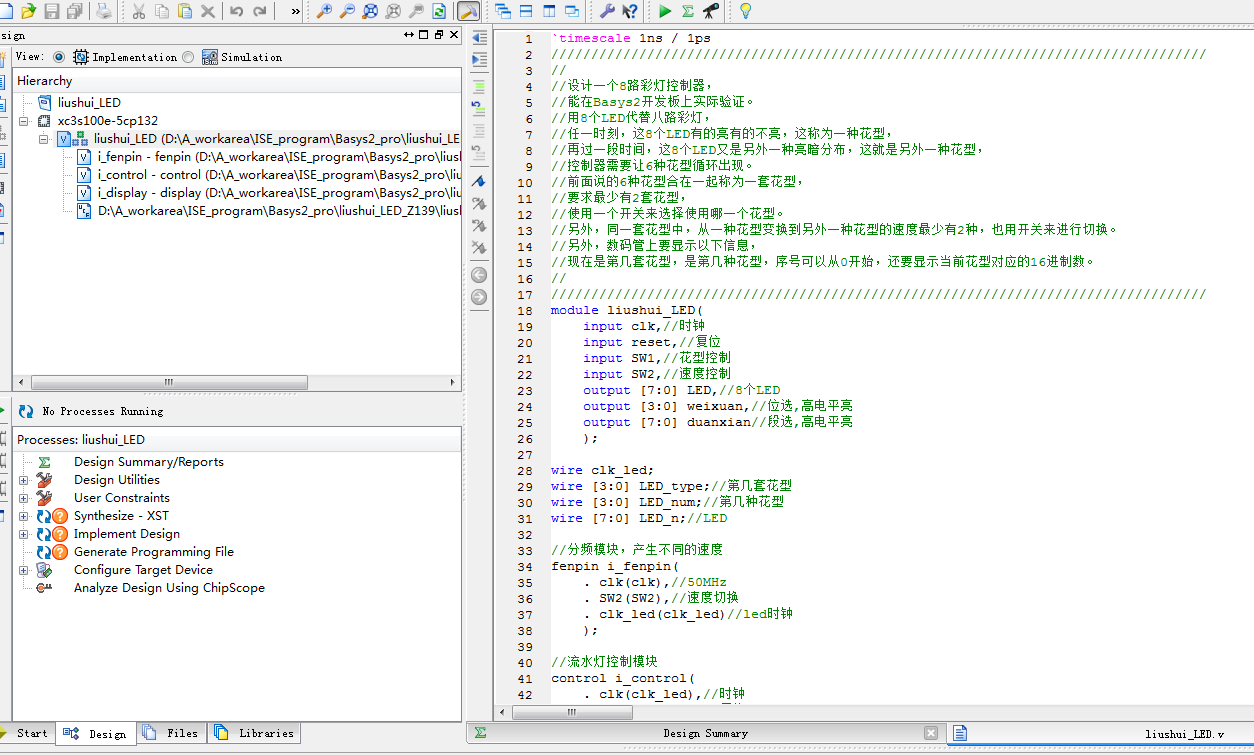Click the Zoom In magnifier icon

pyautogui.click(x=324, y=11)
